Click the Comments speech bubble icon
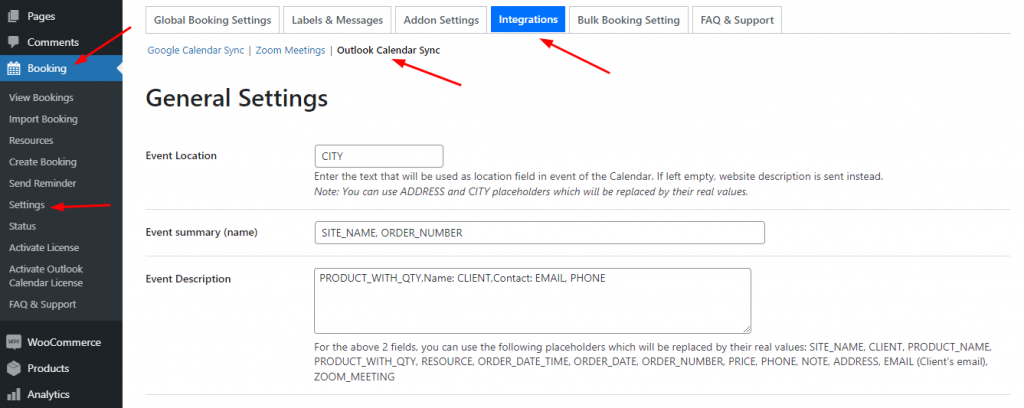Viewport: 1024px width, 408px height. 13,42
